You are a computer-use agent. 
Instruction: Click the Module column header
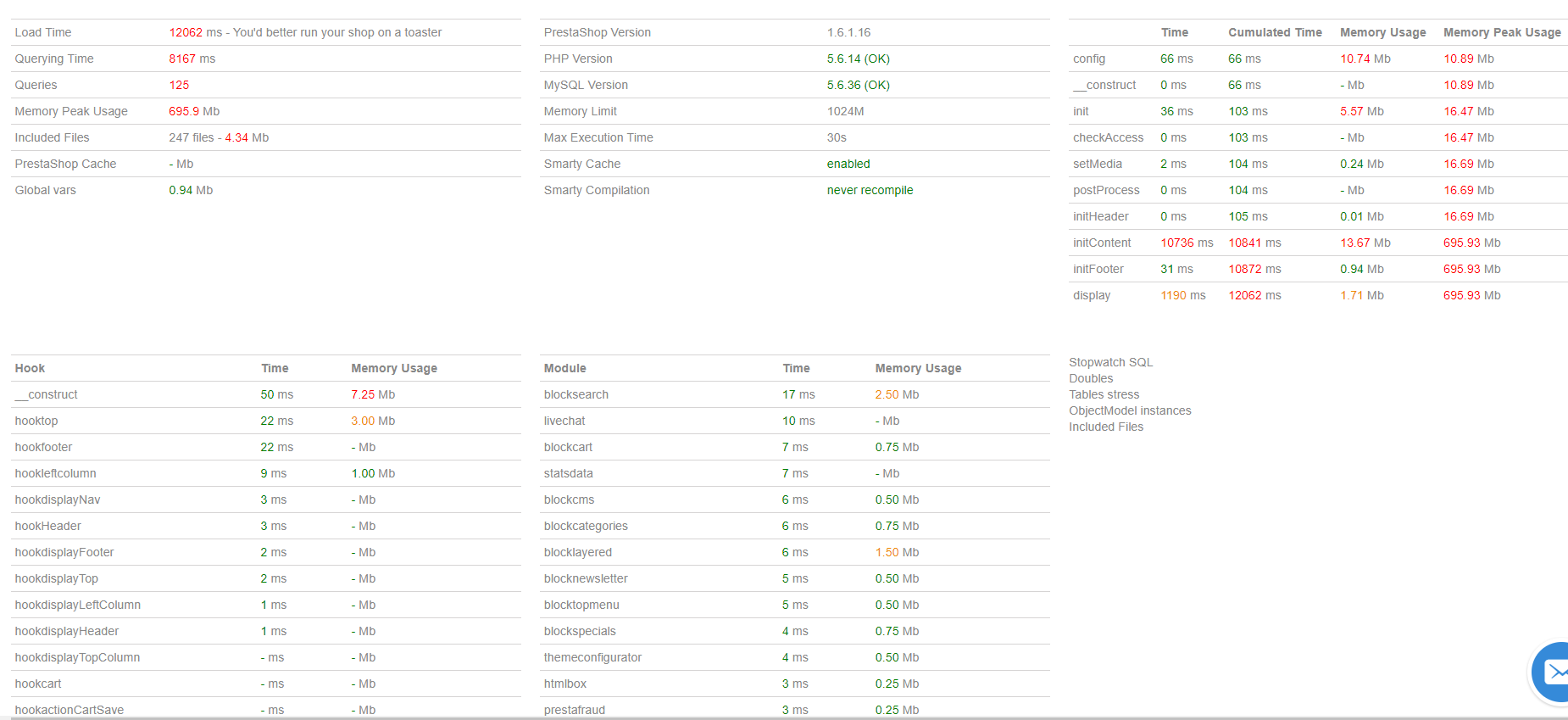pos(565,368)
